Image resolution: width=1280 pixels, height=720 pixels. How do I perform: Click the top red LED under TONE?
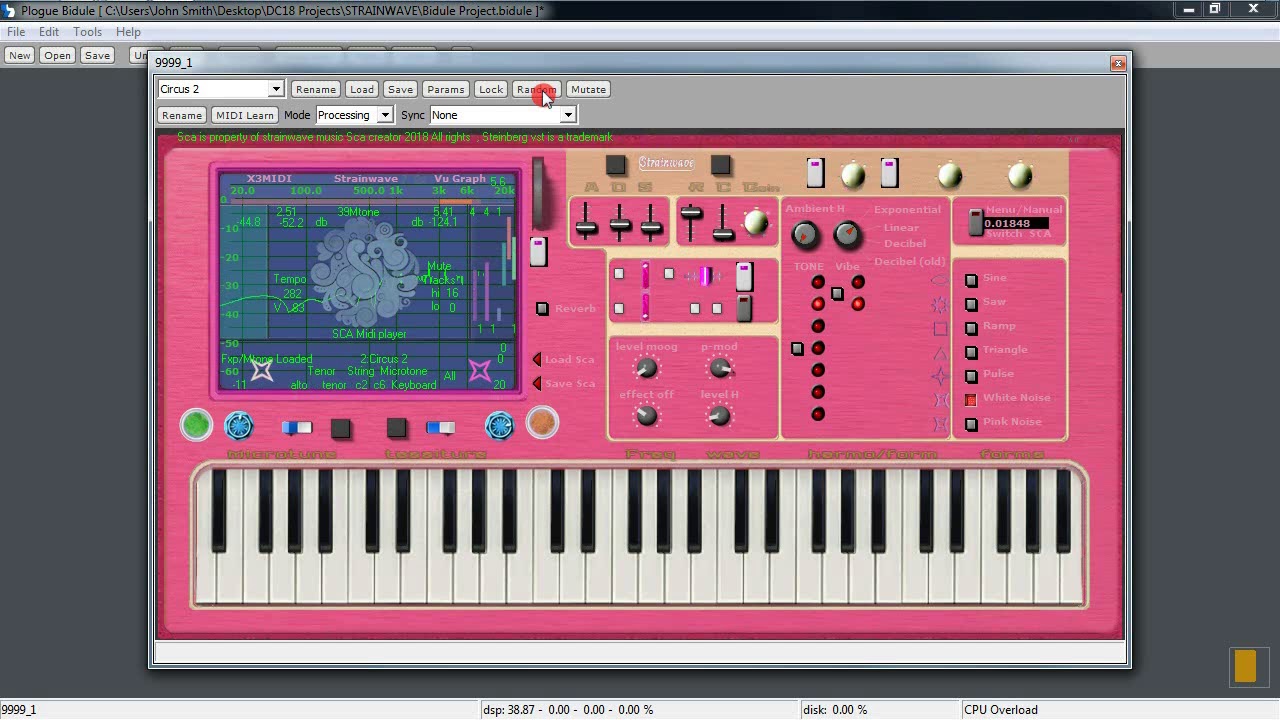(x=818, y=283)
